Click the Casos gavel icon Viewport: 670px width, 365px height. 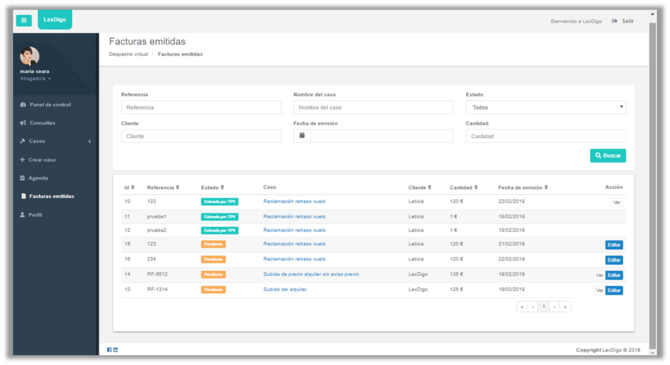(x=23, y=141)
